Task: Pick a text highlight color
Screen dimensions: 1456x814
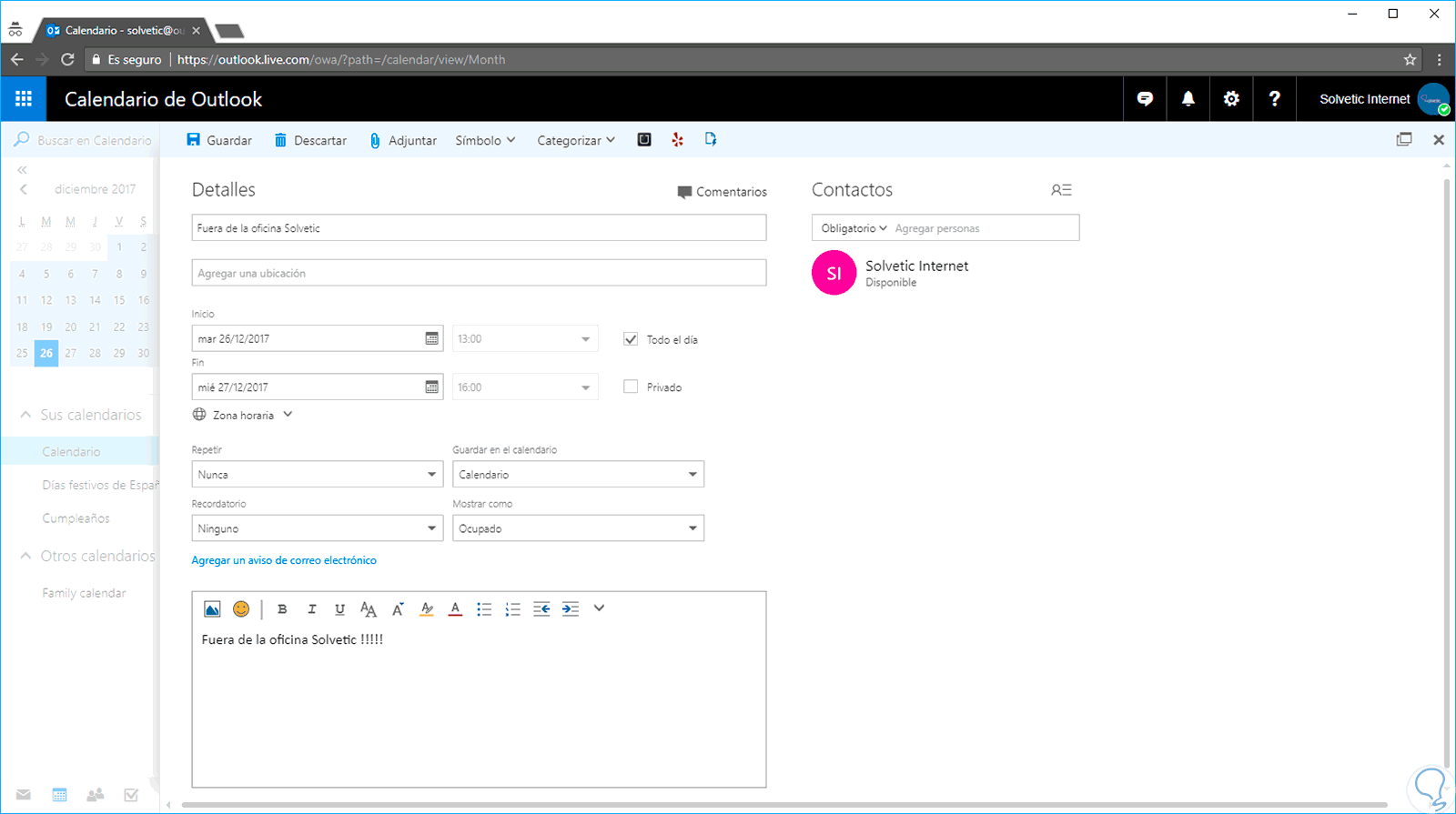Action: [427, 609]
